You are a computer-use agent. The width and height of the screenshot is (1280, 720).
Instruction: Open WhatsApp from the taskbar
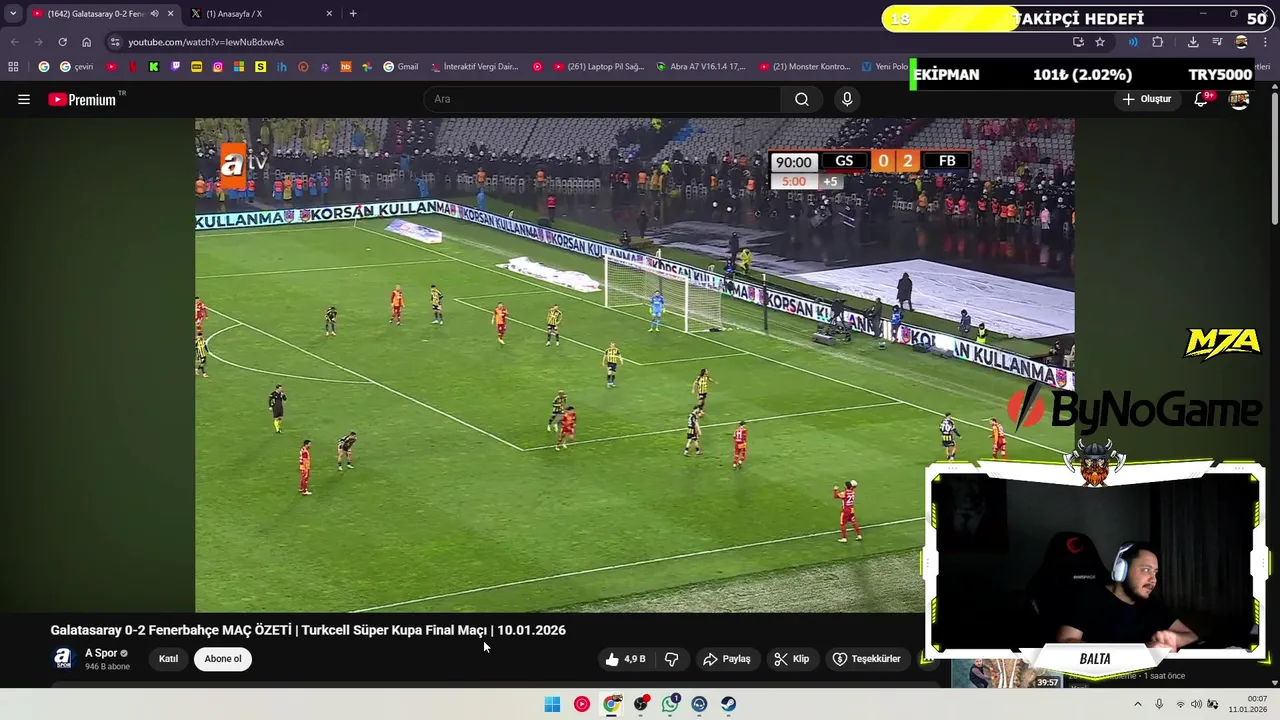point(670,704)
